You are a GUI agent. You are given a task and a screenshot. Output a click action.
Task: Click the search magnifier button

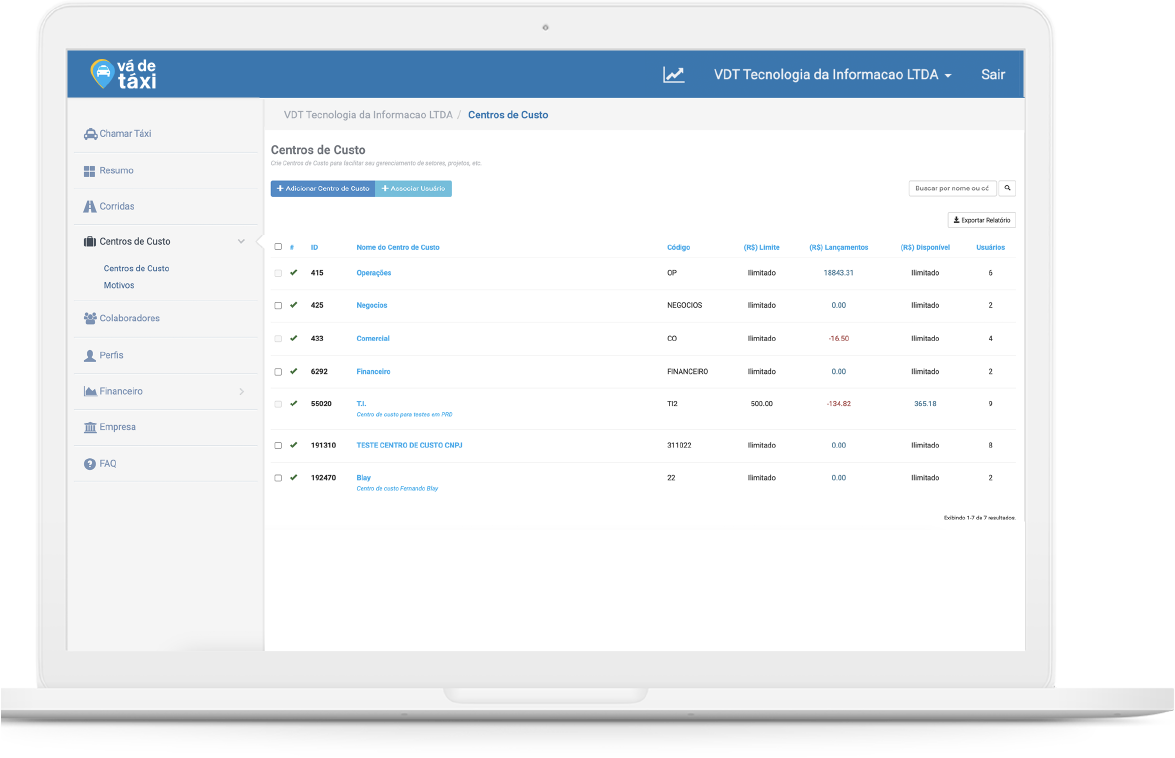(1007, 189)
